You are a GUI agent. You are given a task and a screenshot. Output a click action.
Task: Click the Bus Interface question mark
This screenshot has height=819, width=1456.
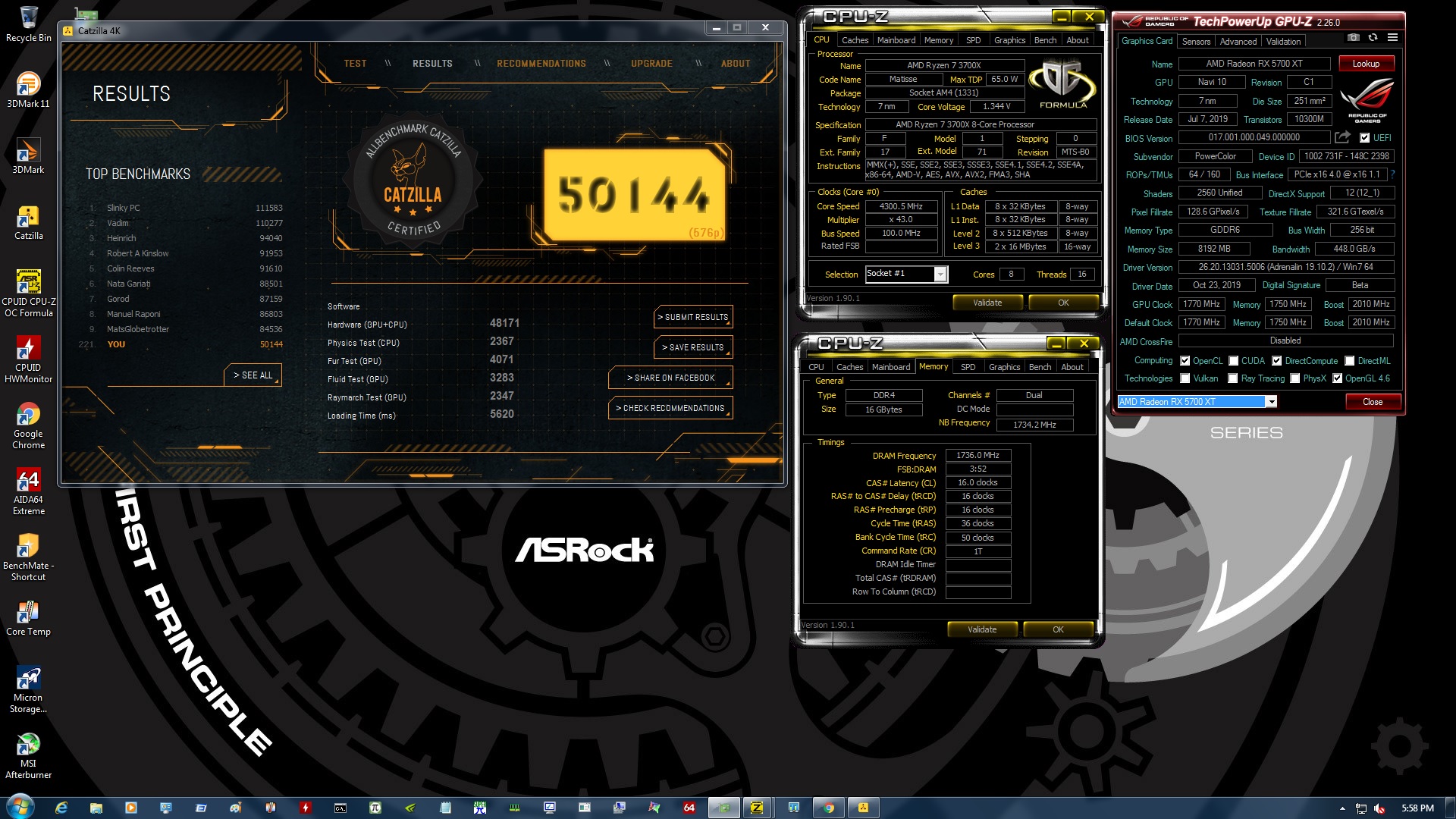click(1392, 174)
